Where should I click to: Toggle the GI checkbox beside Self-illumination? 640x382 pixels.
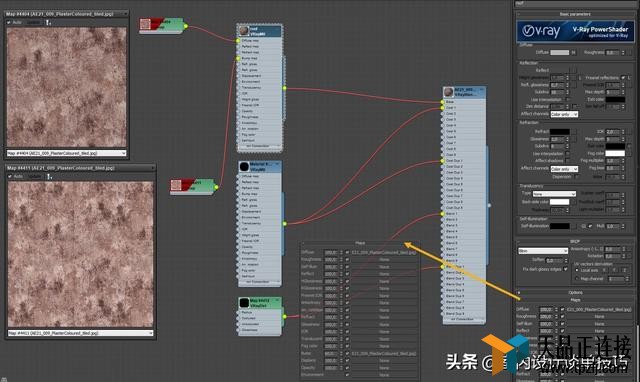pyautogui.click(x=590, y=226)
